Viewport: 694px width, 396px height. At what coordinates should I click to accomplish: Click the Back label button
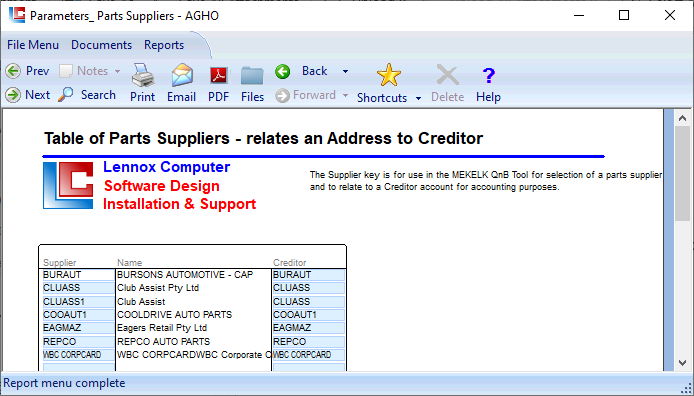point(314,71)
